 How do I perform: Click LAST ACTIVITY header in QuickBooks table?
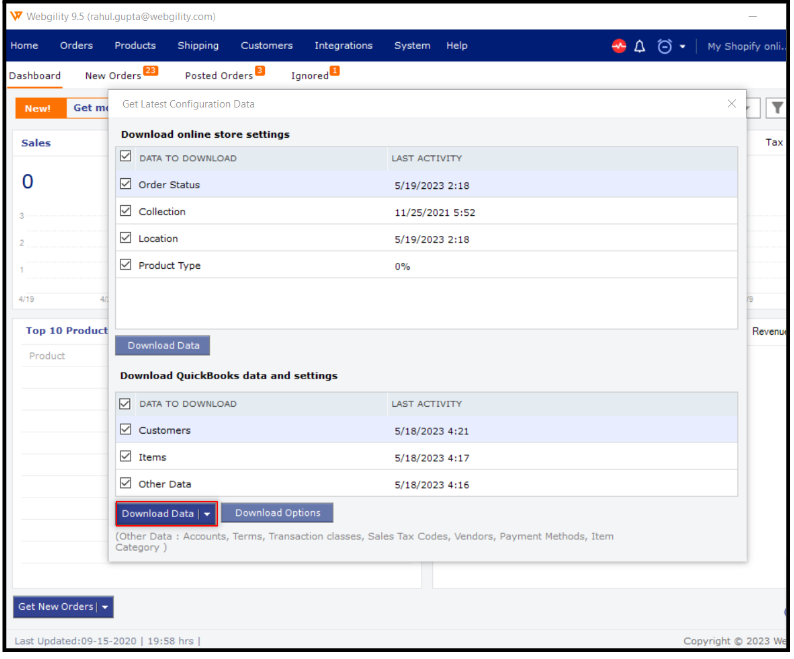pyautogui.click(x=427, y=405)
